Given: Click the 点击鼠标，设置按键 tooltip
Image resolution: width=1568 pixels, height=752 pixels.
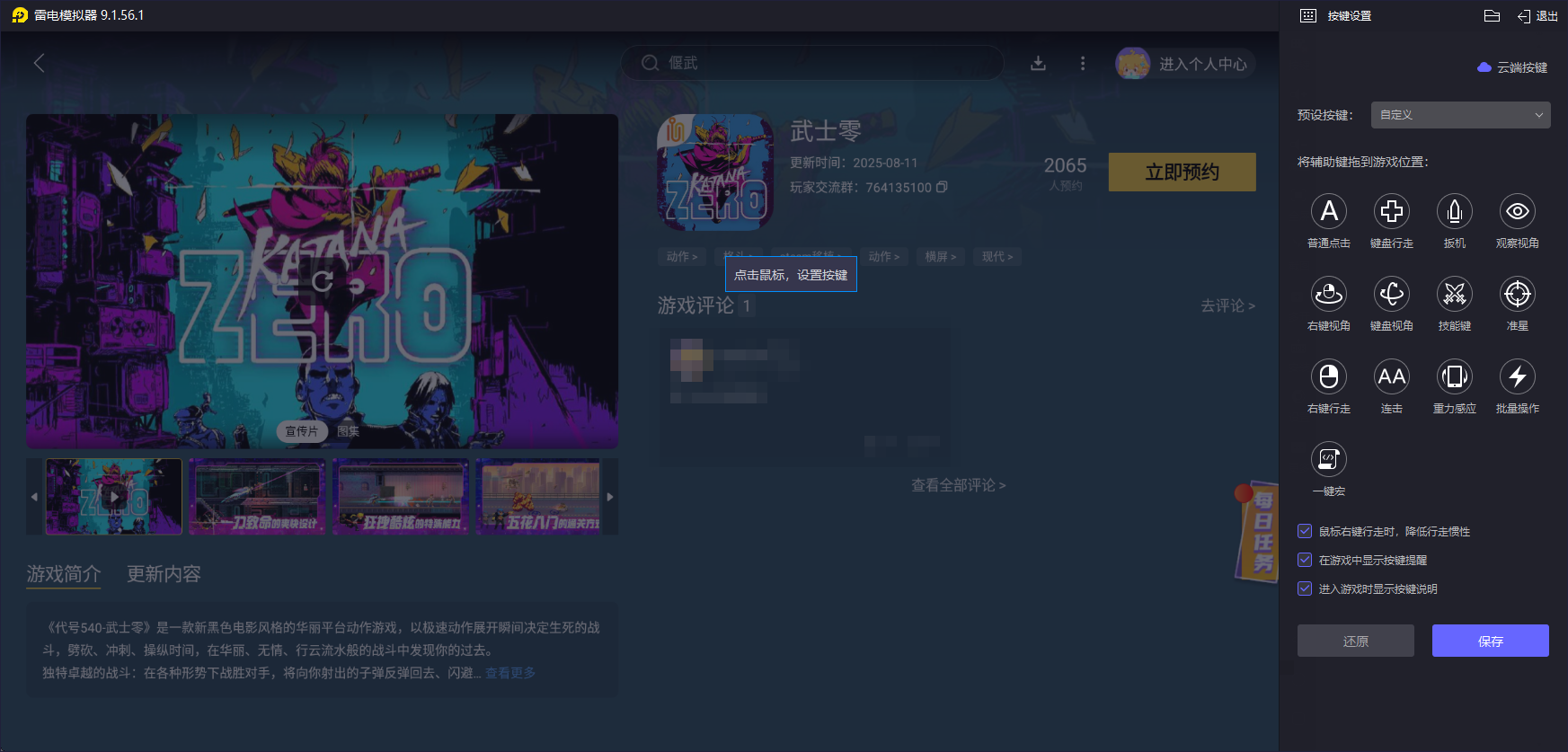Looking at the screenshot, I should click(x=791, y=275).
